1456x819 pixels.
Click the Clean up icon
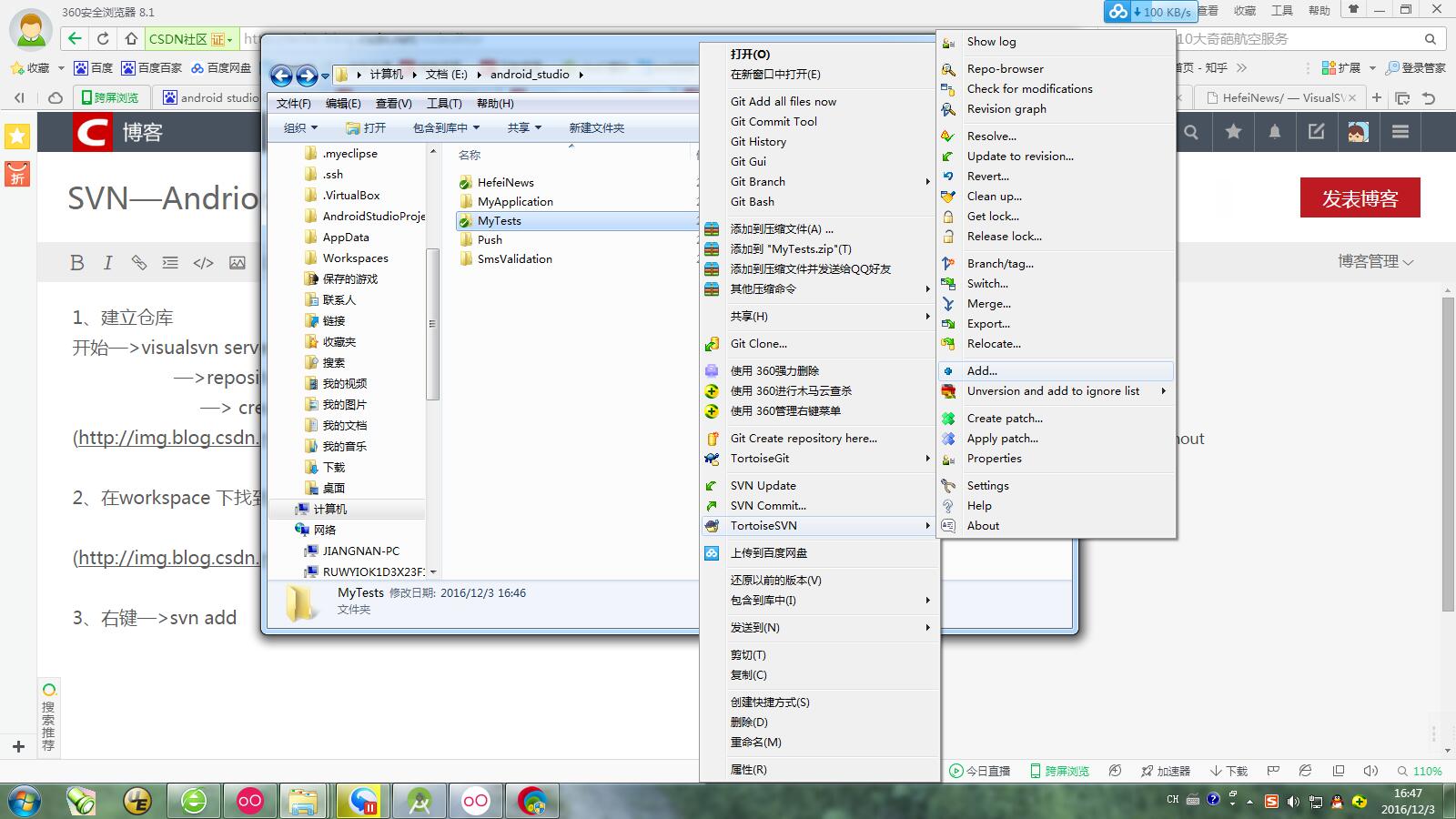pos(948,197)
